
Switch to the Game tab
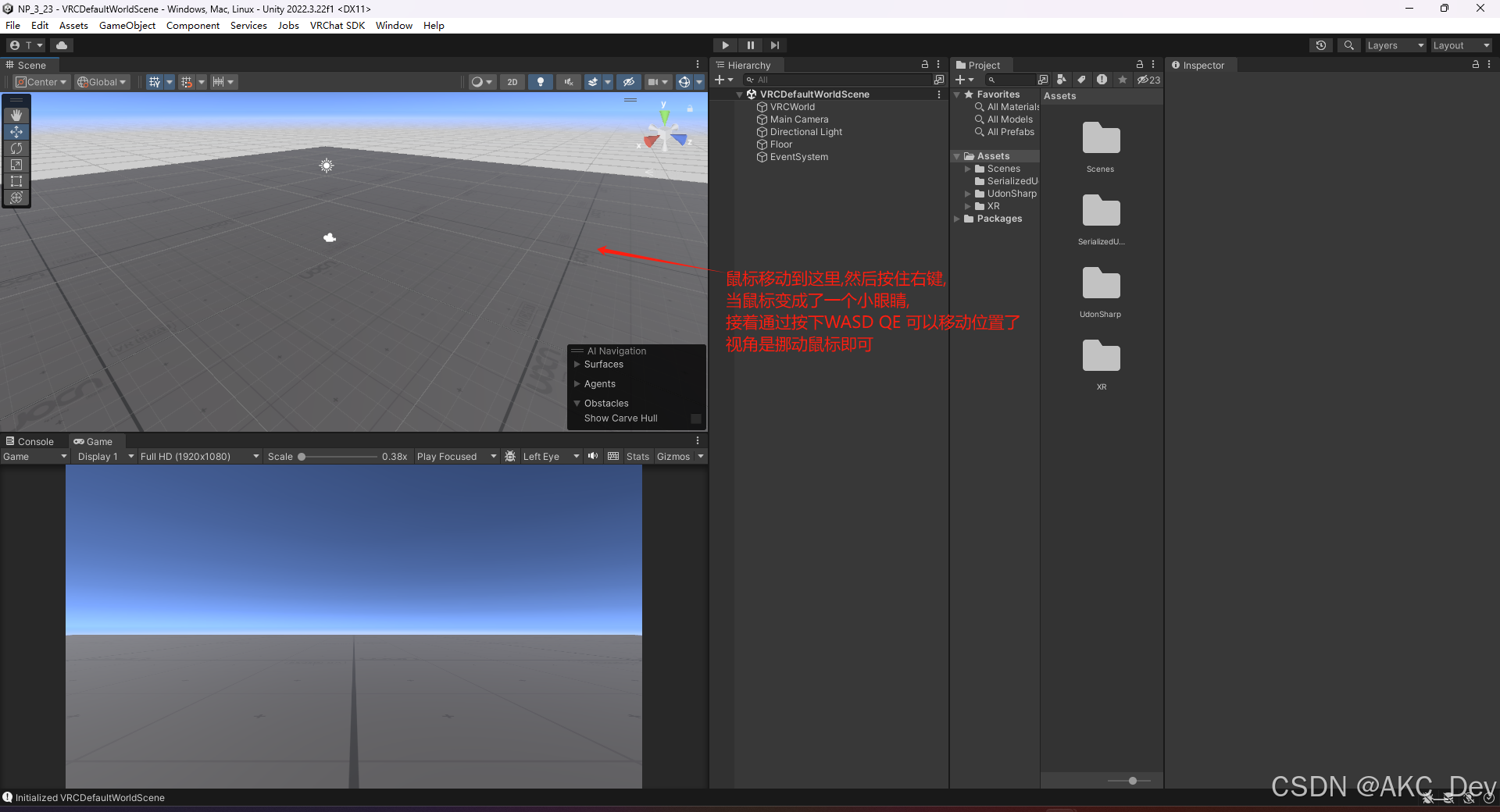point(93,441)
